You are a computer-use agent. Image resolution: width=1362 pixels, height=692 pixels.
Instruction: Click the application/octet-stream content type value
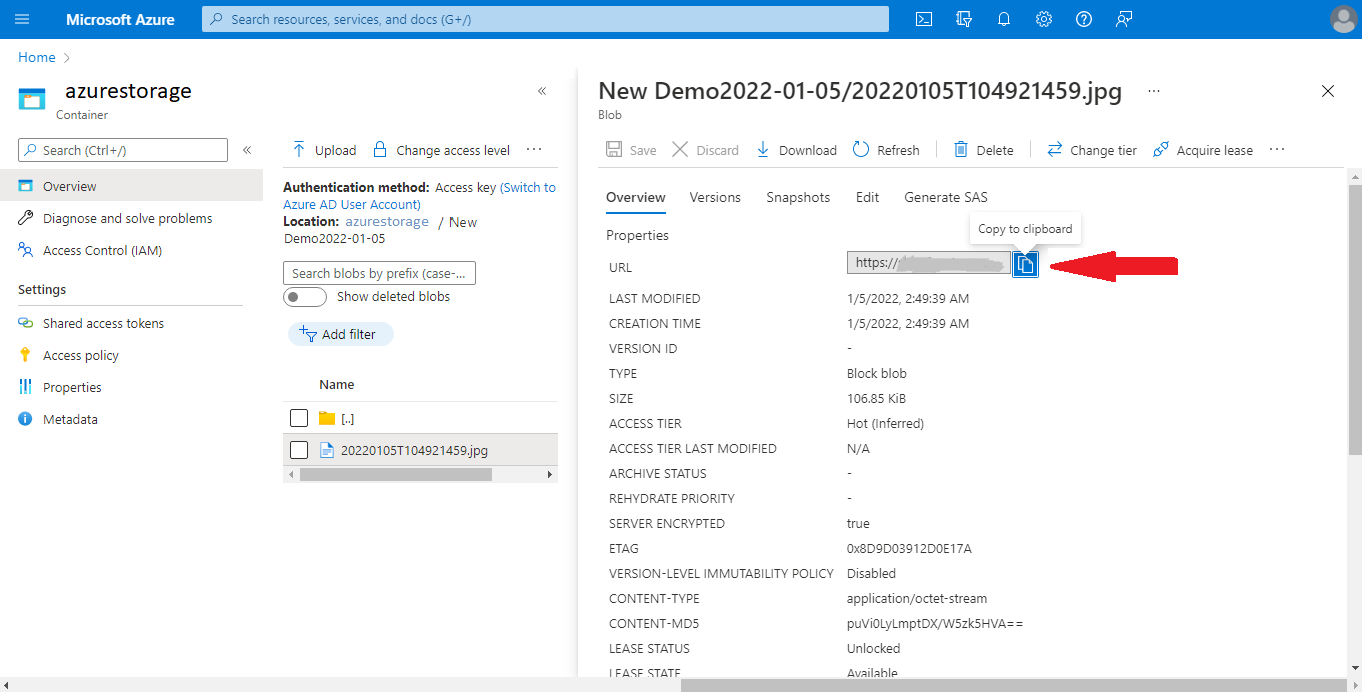tap(917, 598)
